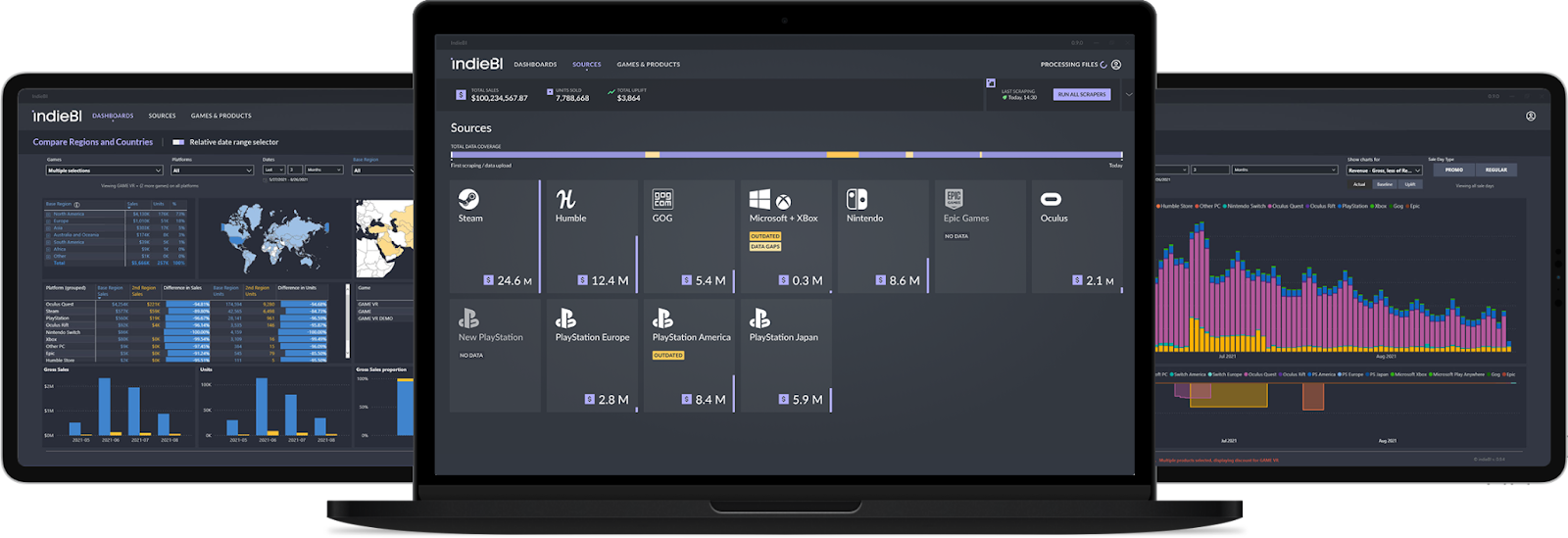Click the PlayStation Japan logo icon
Viewport: 1568px width, 538px height.
click(x=759, y=318)
